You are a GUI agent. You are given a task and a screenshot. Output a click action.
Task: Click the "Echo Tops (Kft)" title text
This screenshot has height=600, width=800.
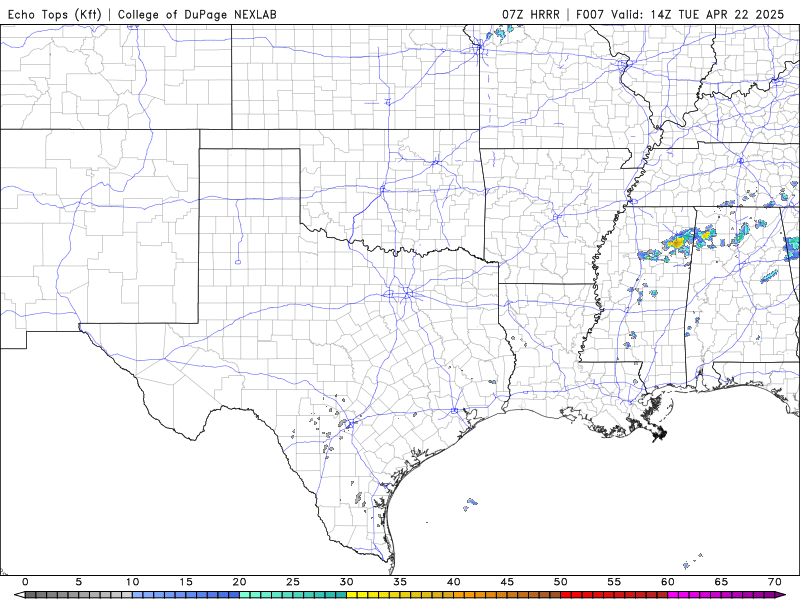pos(55,14)
